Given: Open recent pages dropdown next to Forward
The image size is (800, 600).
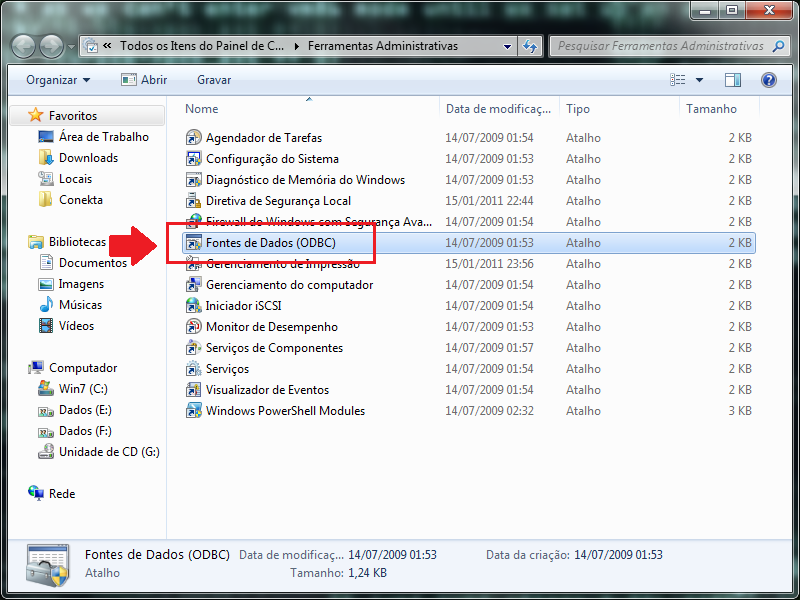Looking at the screenshot, I should [x=71, y=47].
